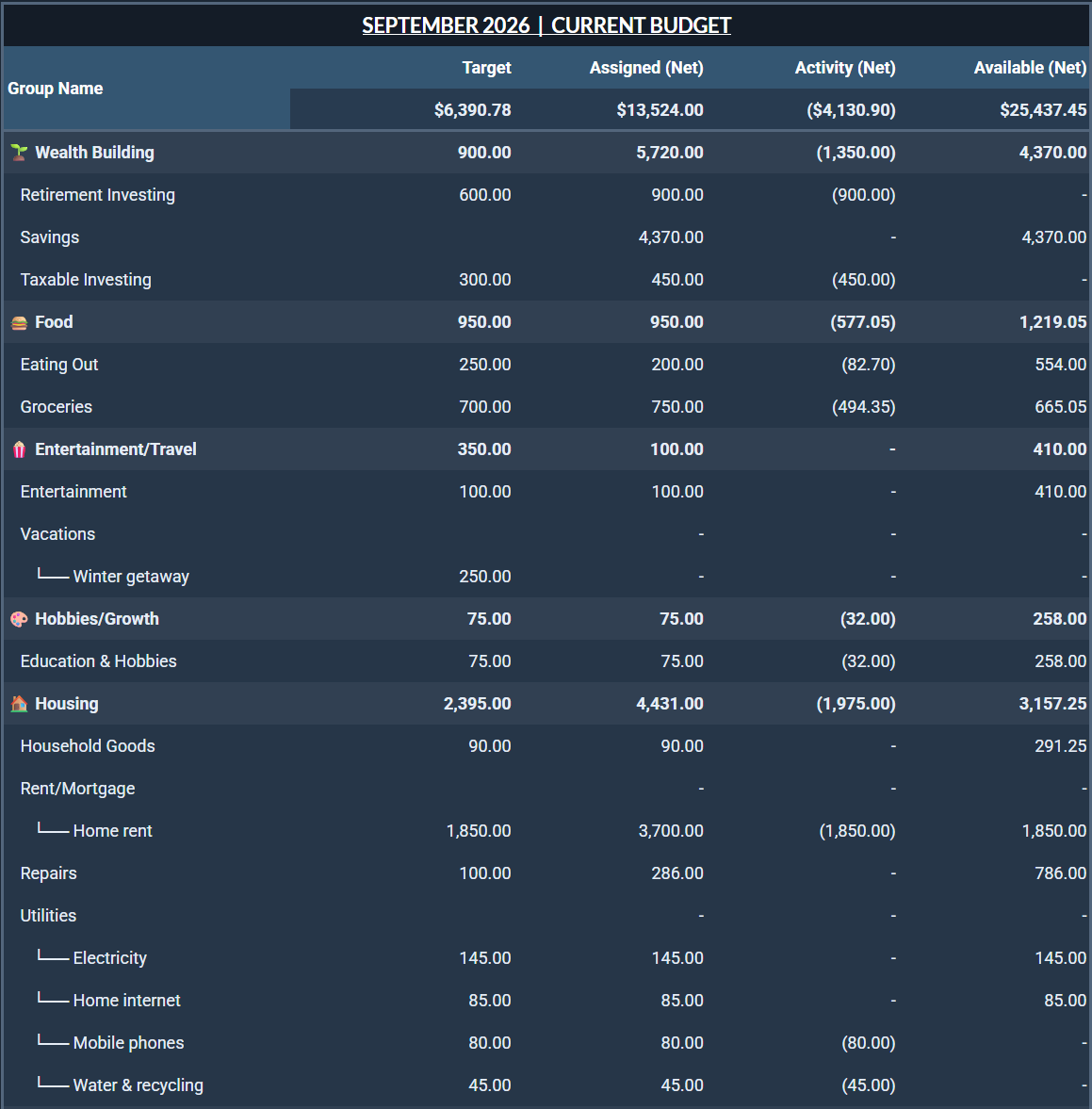Click Taxable Investing target 300.00
Image resolution: width=1092 pixels, height=1109 pixels.
485,280
